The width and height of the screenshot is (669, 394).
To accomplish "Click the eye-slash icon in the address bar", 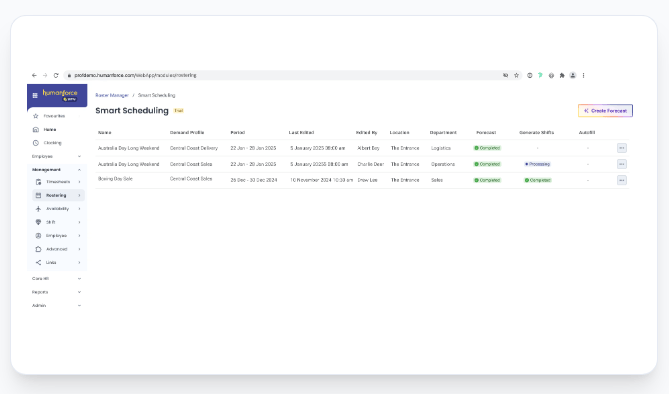I will coord(506,75).
